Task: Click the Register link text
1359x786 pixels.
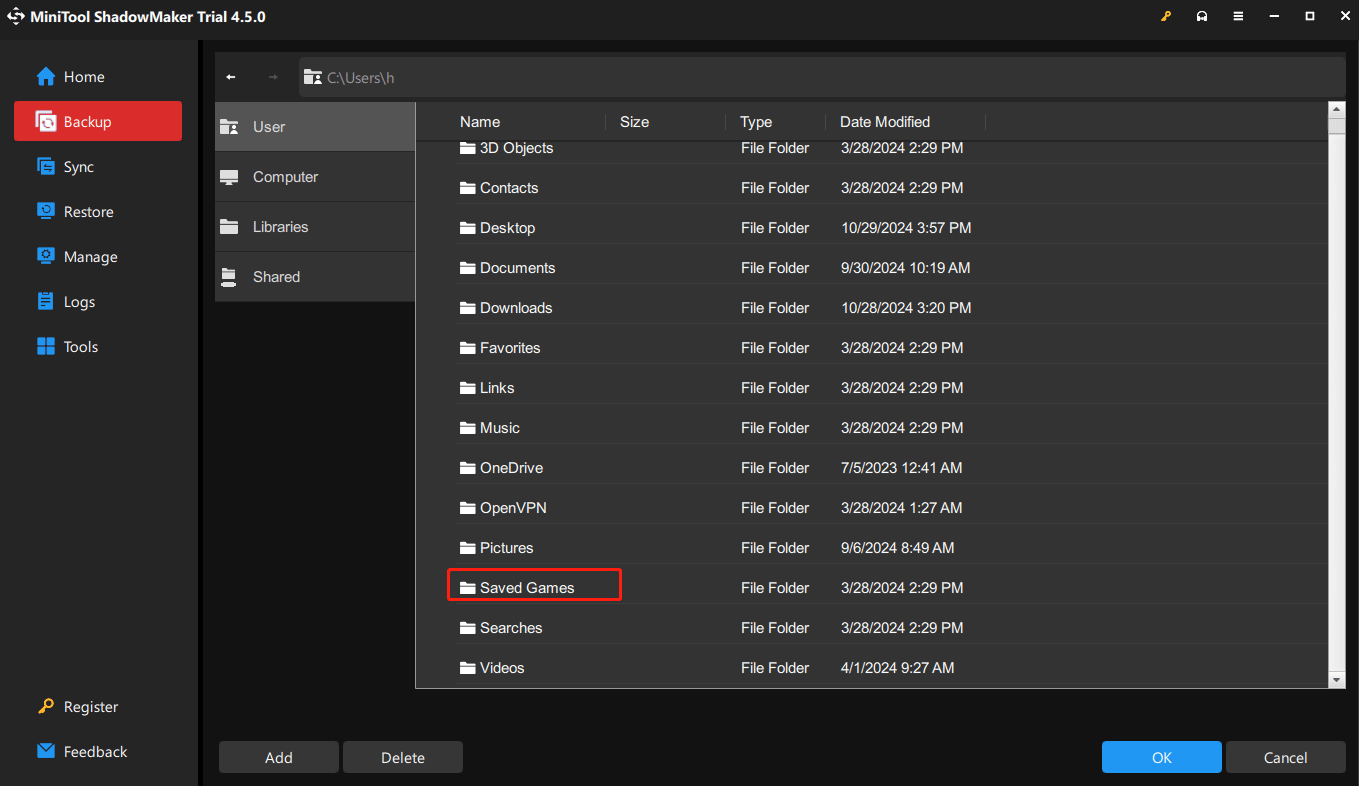Action: pos(91,707)
